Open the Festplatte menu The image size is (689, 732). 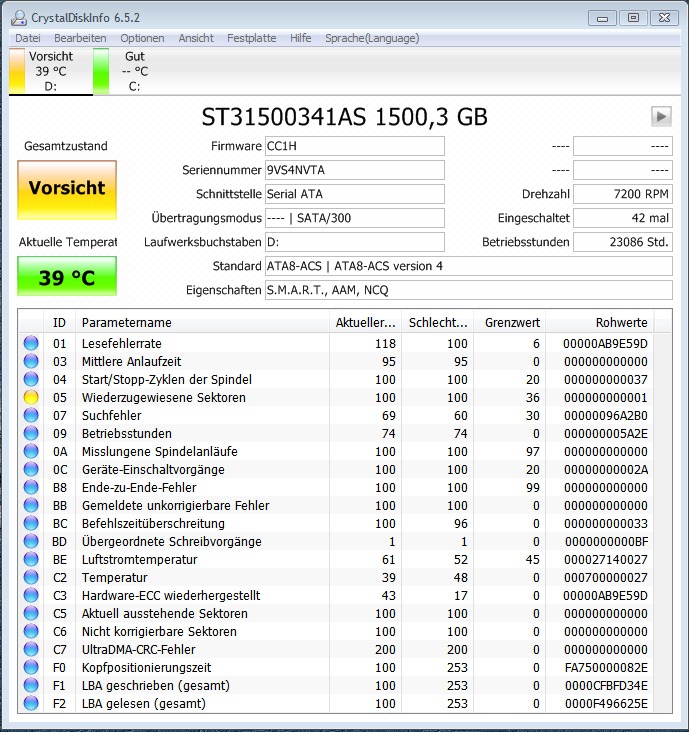click(x=252, y=38)
